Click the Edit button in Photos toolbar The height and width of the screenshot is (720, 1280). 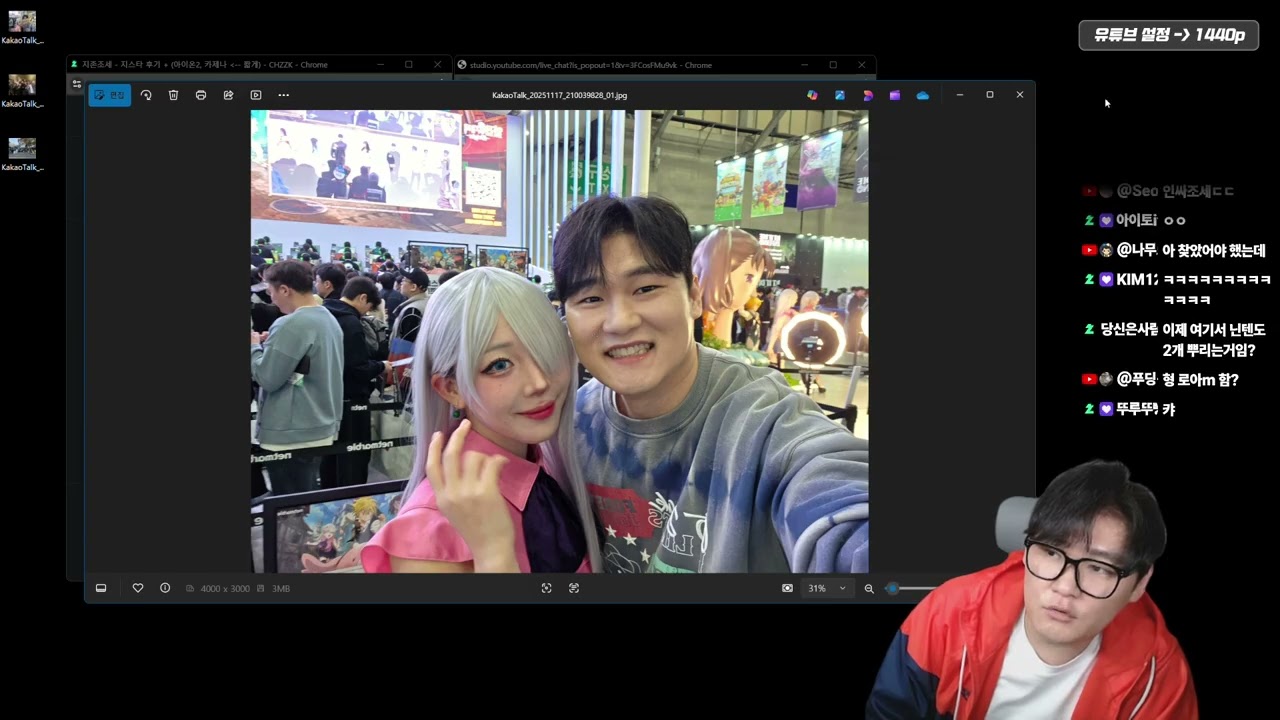109,95
